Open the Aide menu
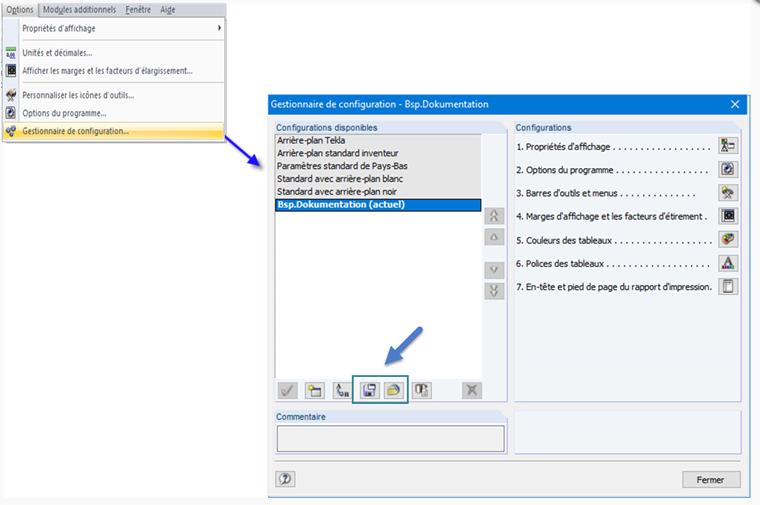The image size is (760, 505). click(168, 10)
